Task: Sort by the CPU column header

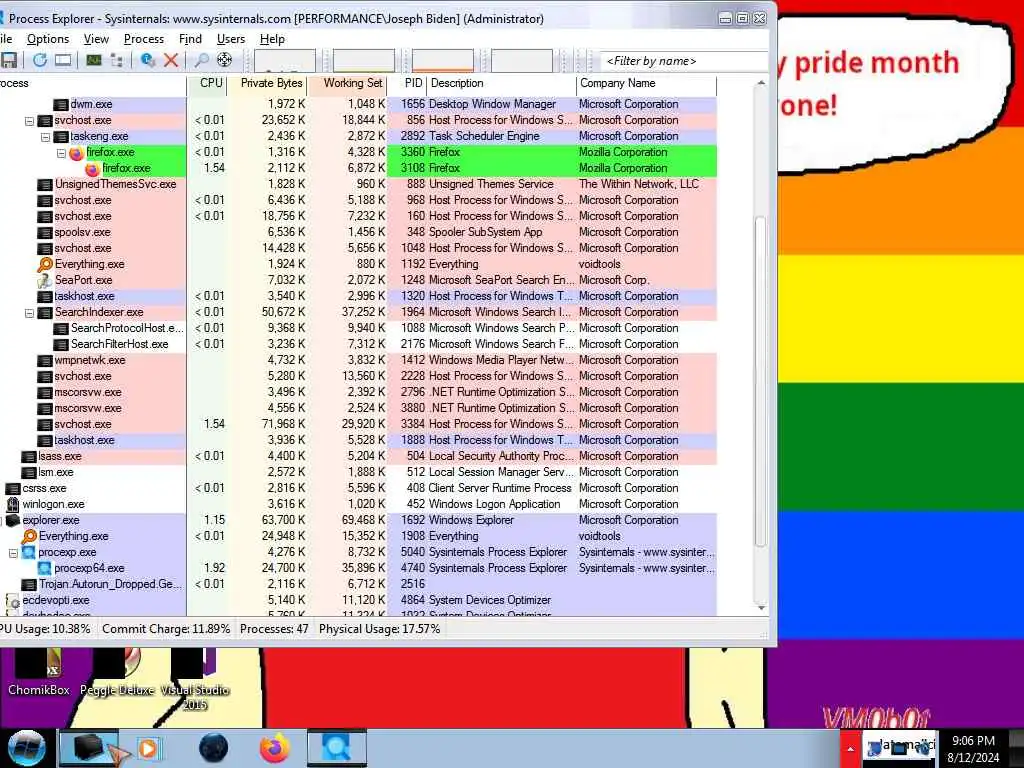Action: coord(207,84)
